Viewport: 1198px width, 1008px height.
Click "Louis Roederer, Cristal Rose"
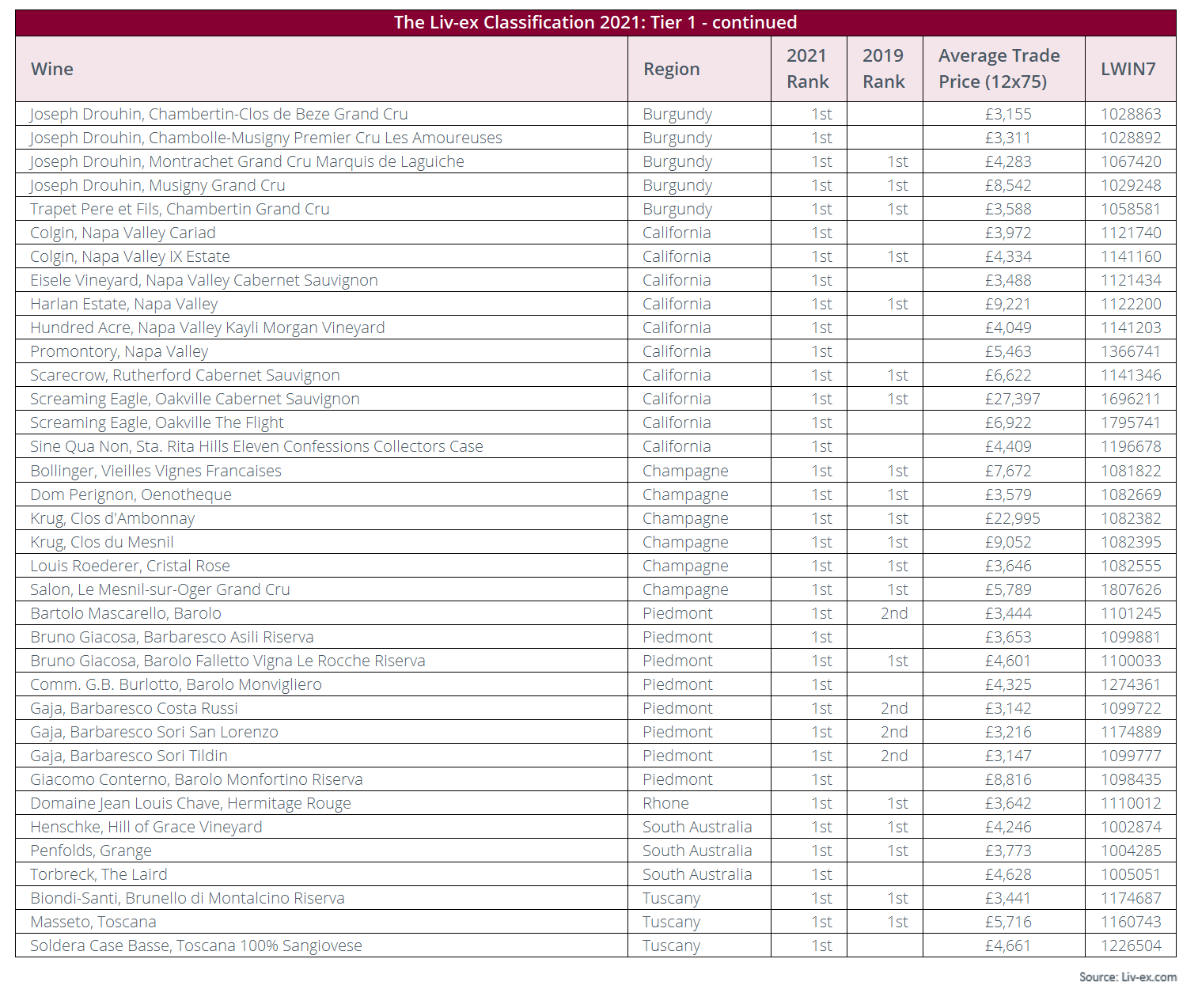coord(130,566)
